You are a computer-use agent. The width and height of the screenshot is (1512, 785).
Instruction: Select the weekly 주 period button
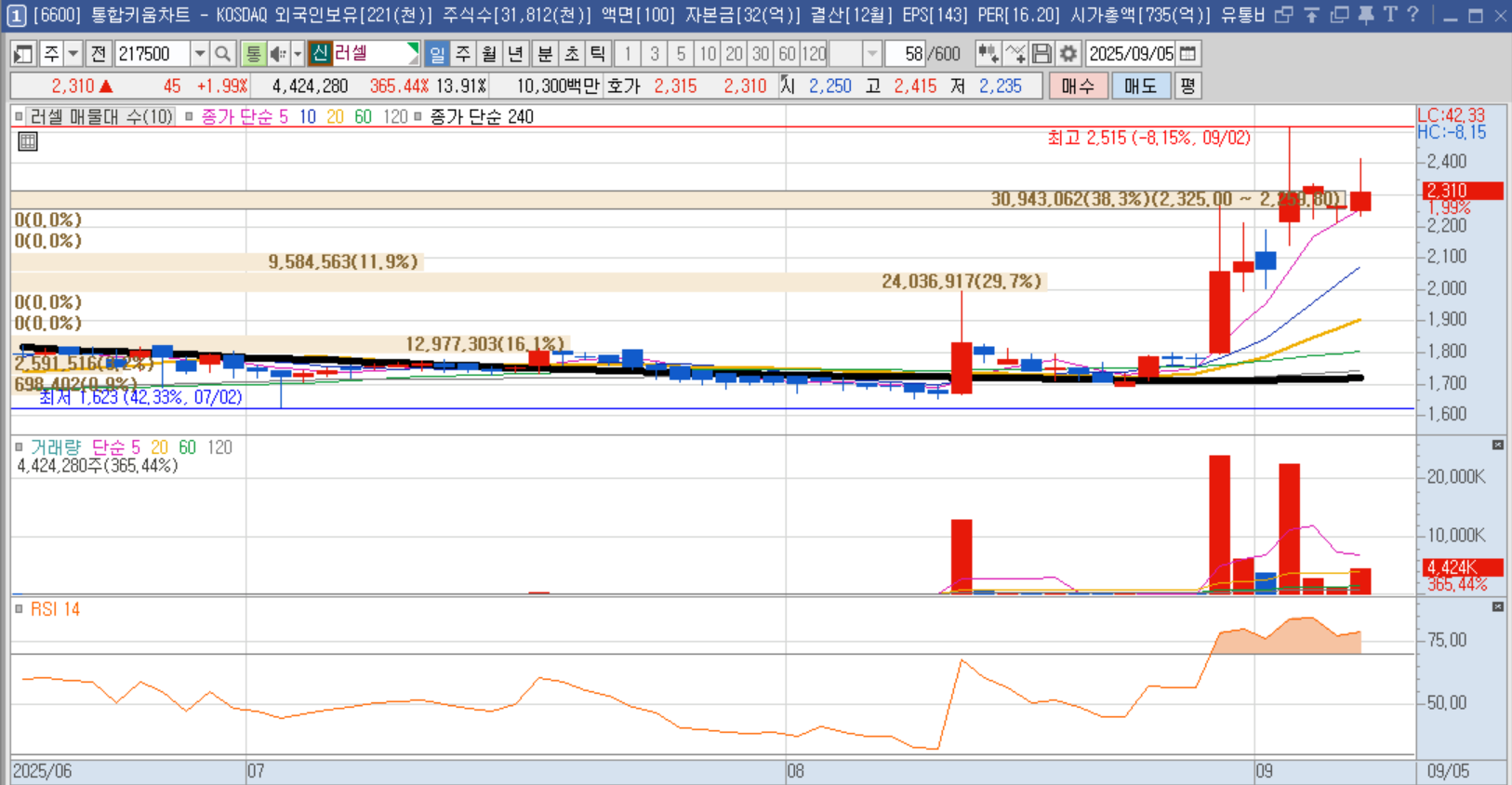[463, 54]
